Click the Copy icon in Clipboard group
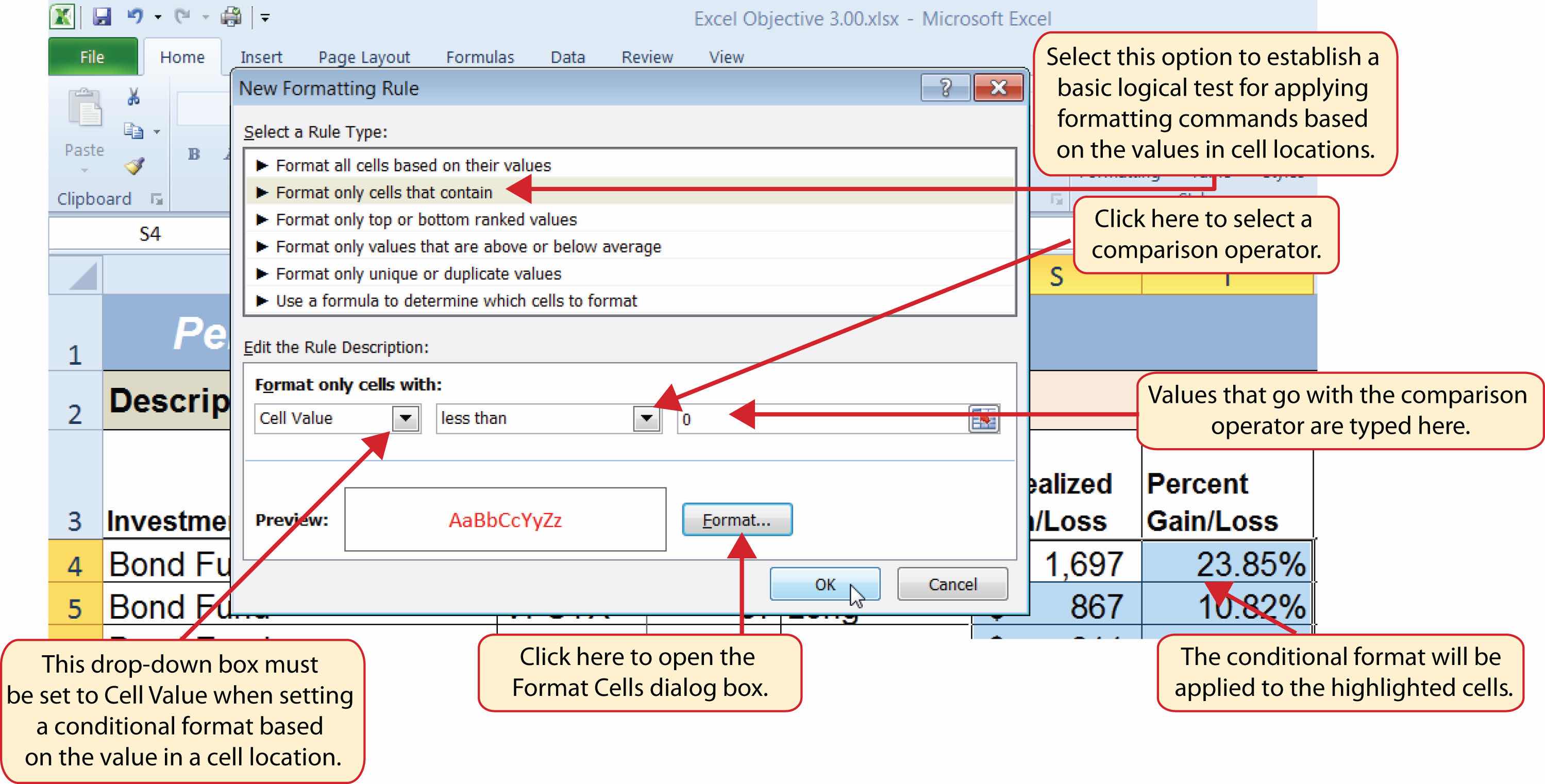This screenshot has height=784, width=1545. 133,130
